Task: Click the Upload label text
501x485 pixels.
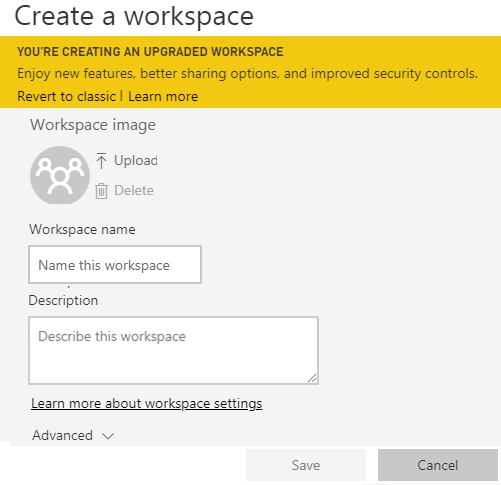Action: (x=136, y=161)
